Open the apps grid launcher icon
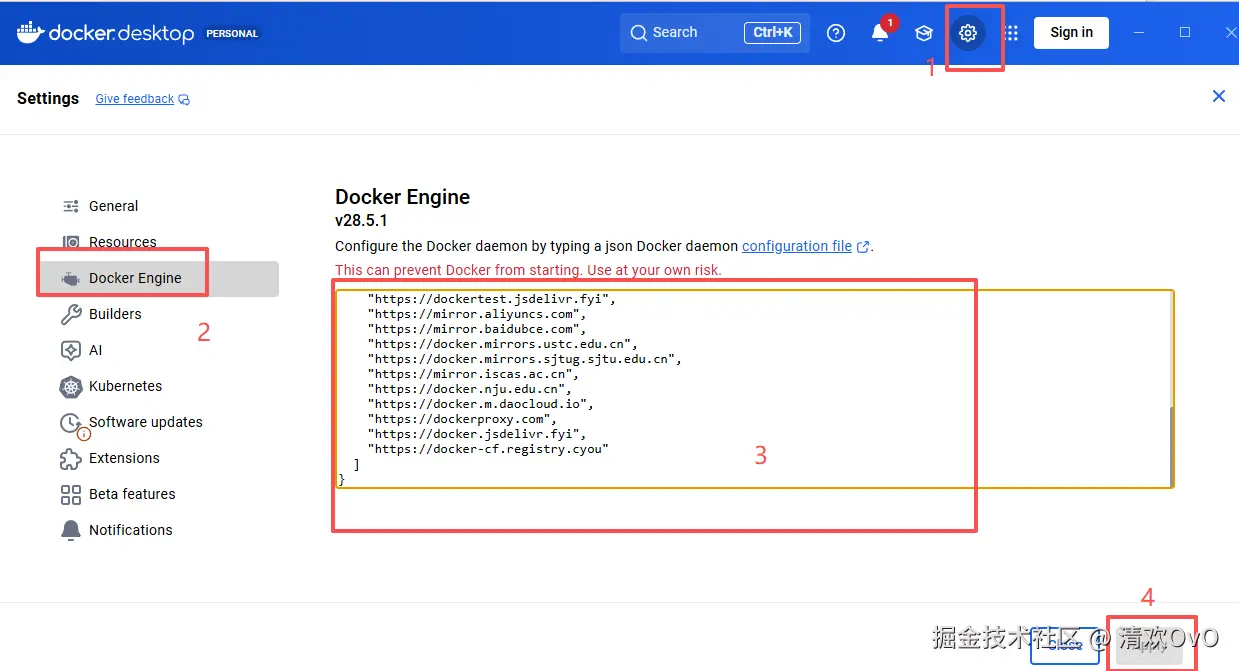 [1012, 33]
